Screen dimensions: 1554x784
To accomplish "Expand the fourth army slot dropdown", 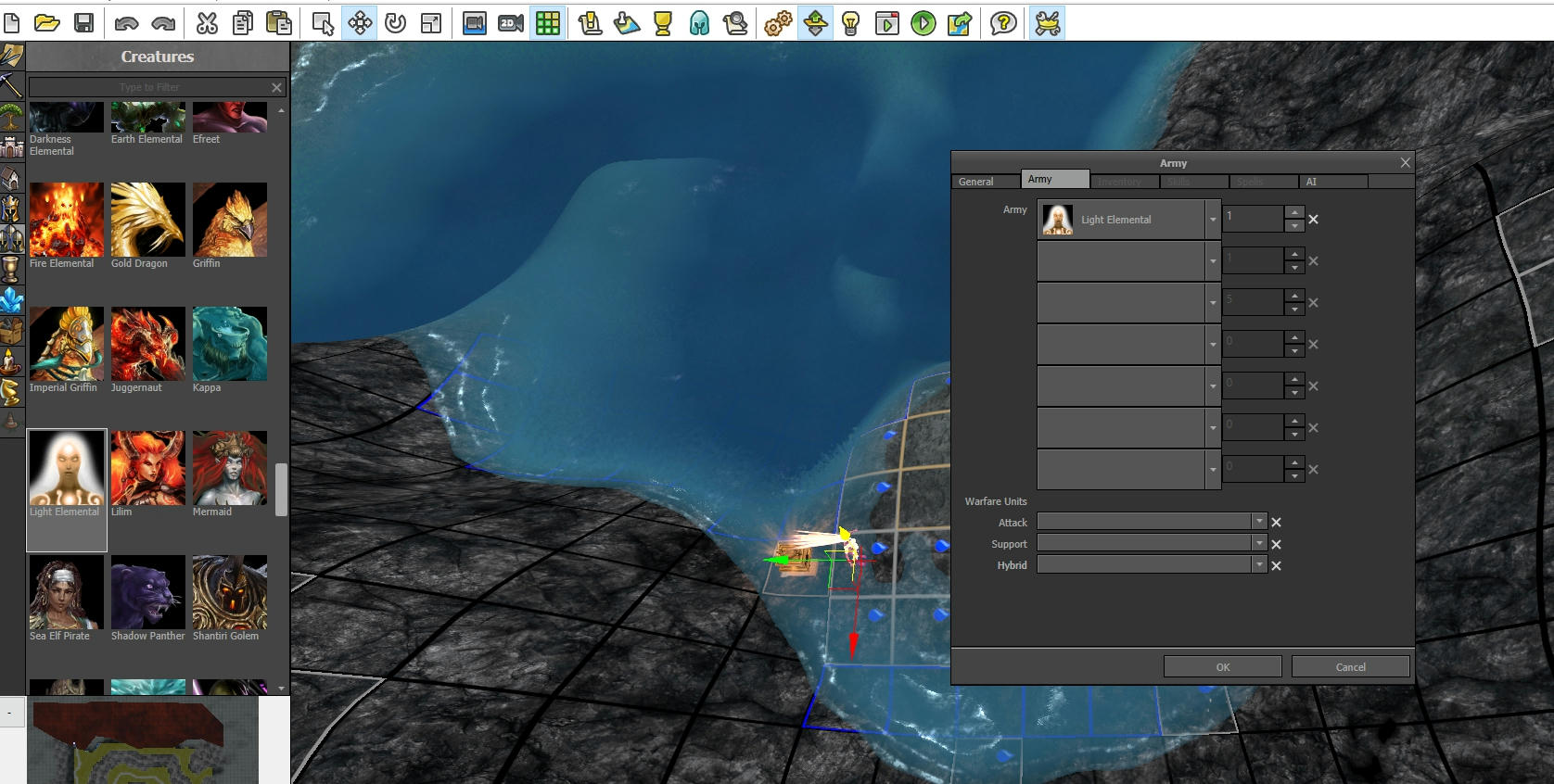I will (1213, 345).
